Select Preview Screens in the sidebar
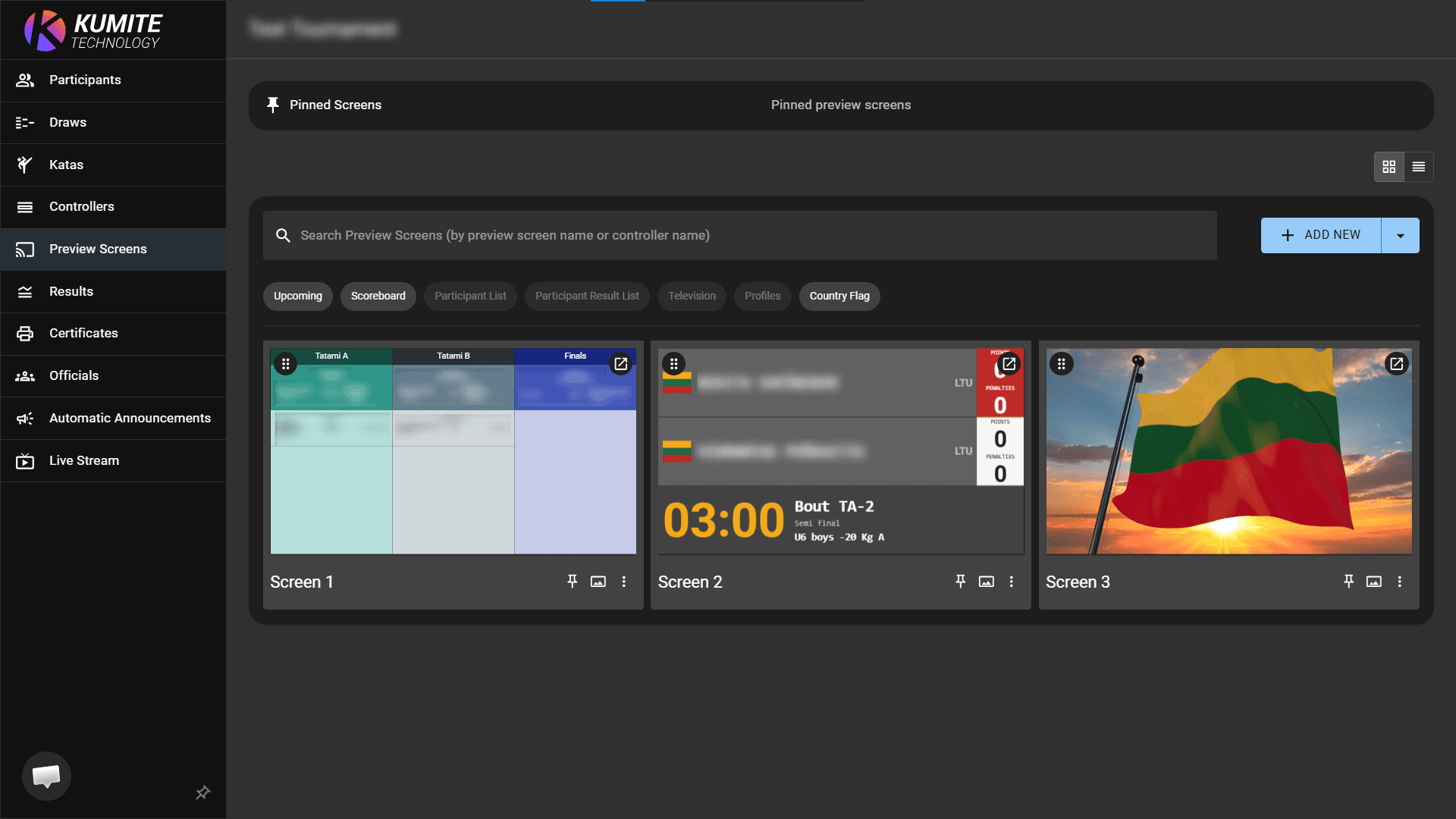 point(98,249)
